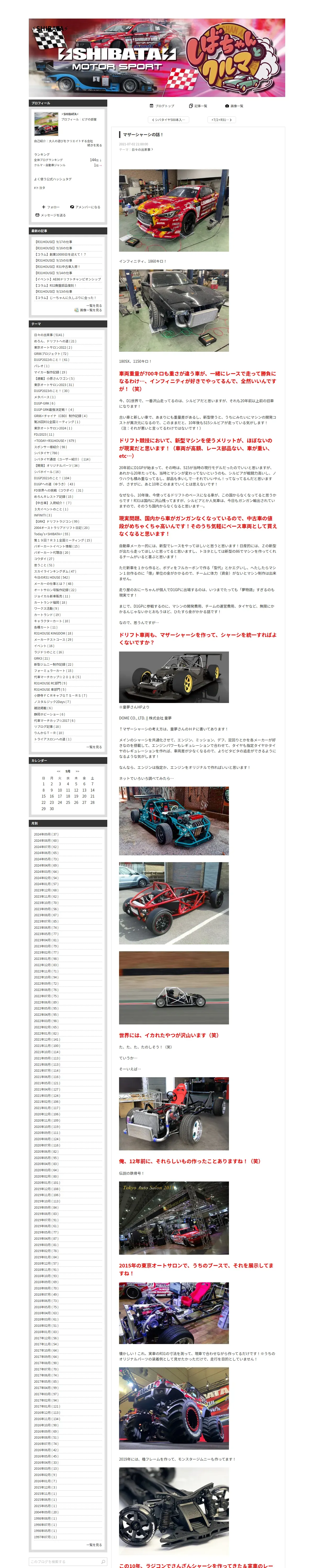Open next article 7/2⚡R31
The image size is (314, 1568).
coord(221,120)
